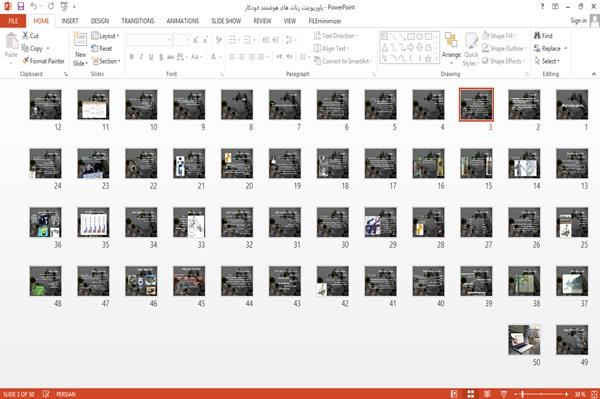
Task: Toggle text Shadow formatting
Action: pyautogui.click(x=161, y=57)
